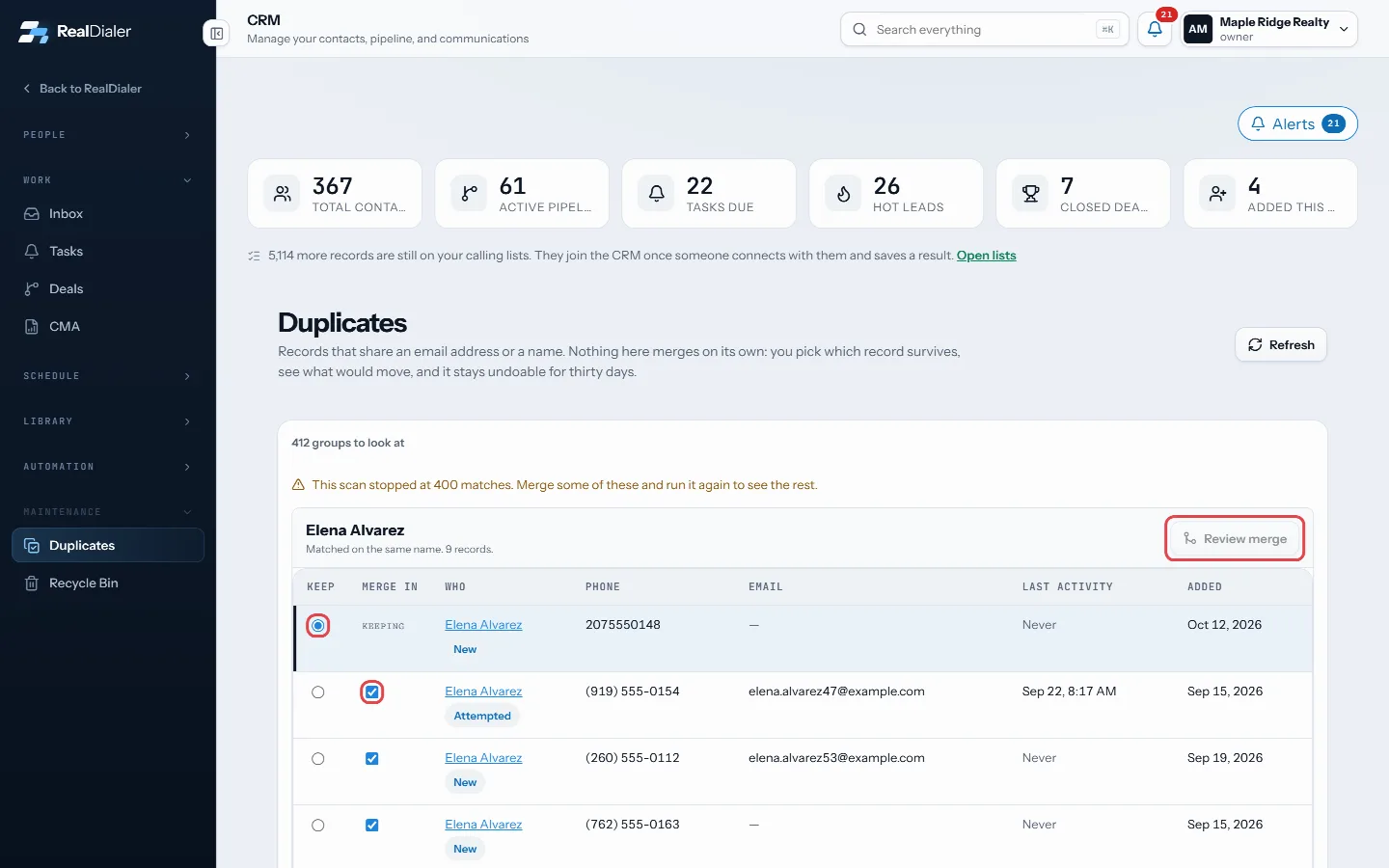Click the PHONE column header
Image resolution: width=1389 pixels, height=868 pixels.
603,587
